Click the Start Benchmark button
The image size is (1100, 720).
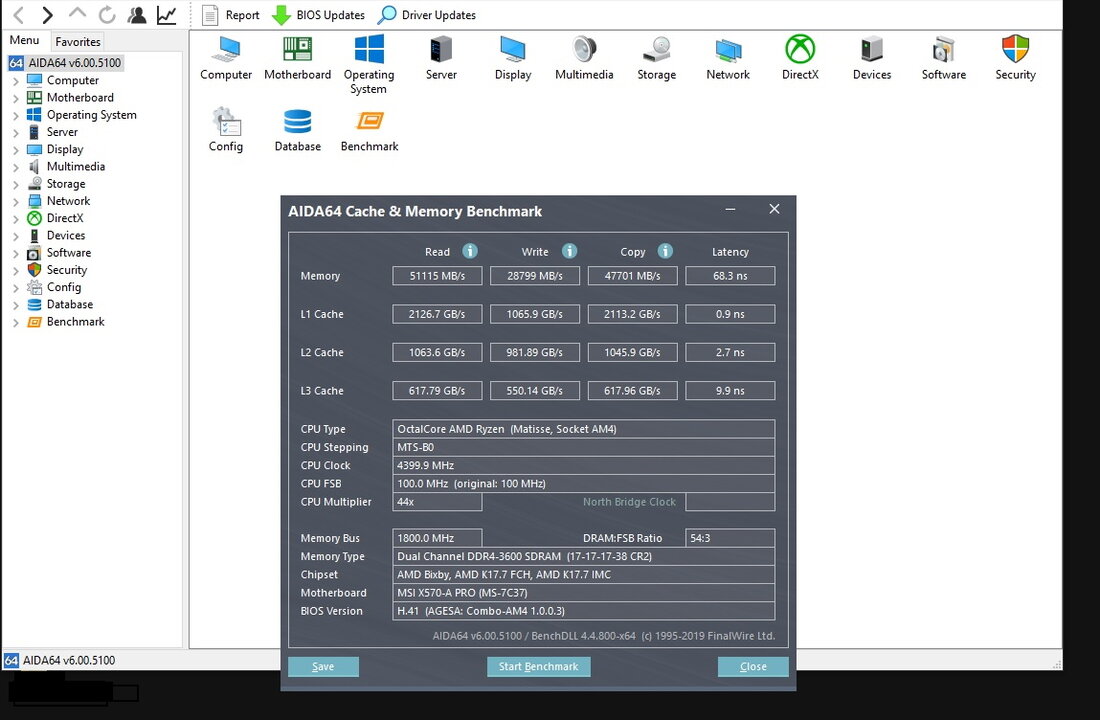[539, 667]
